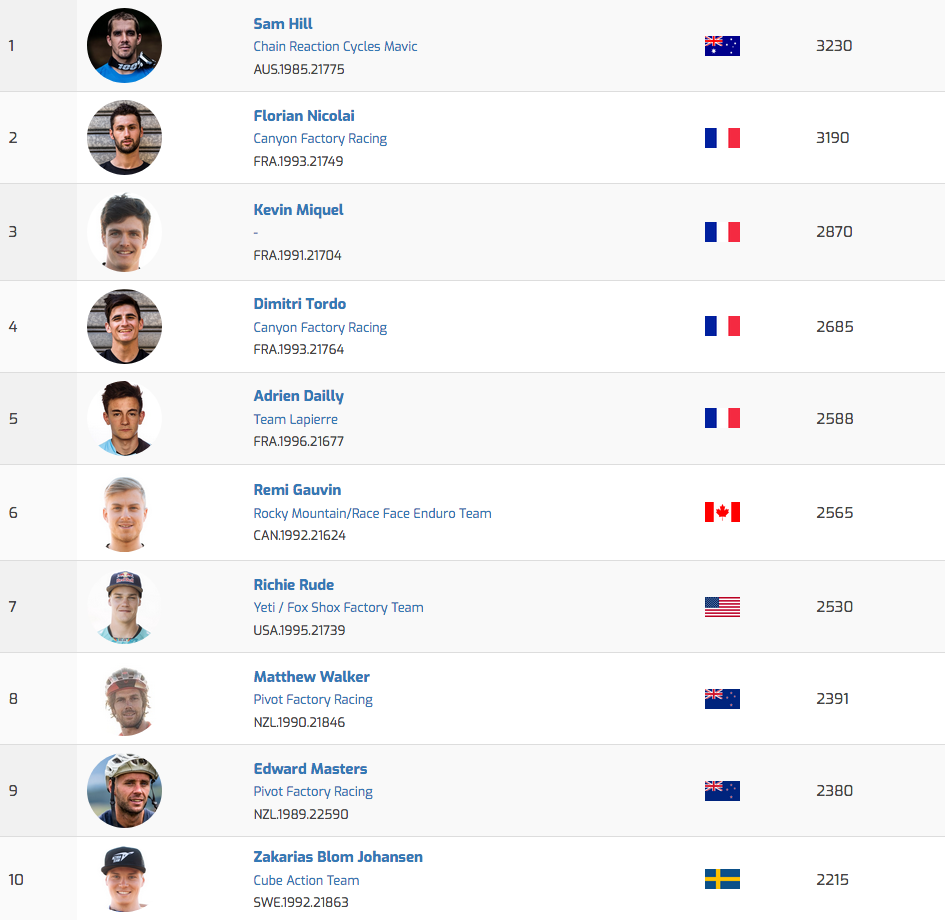Click Richie Rude's profile picture
Image resolution: width=945 pixels, height=920 pixels.
coord(124,607)
